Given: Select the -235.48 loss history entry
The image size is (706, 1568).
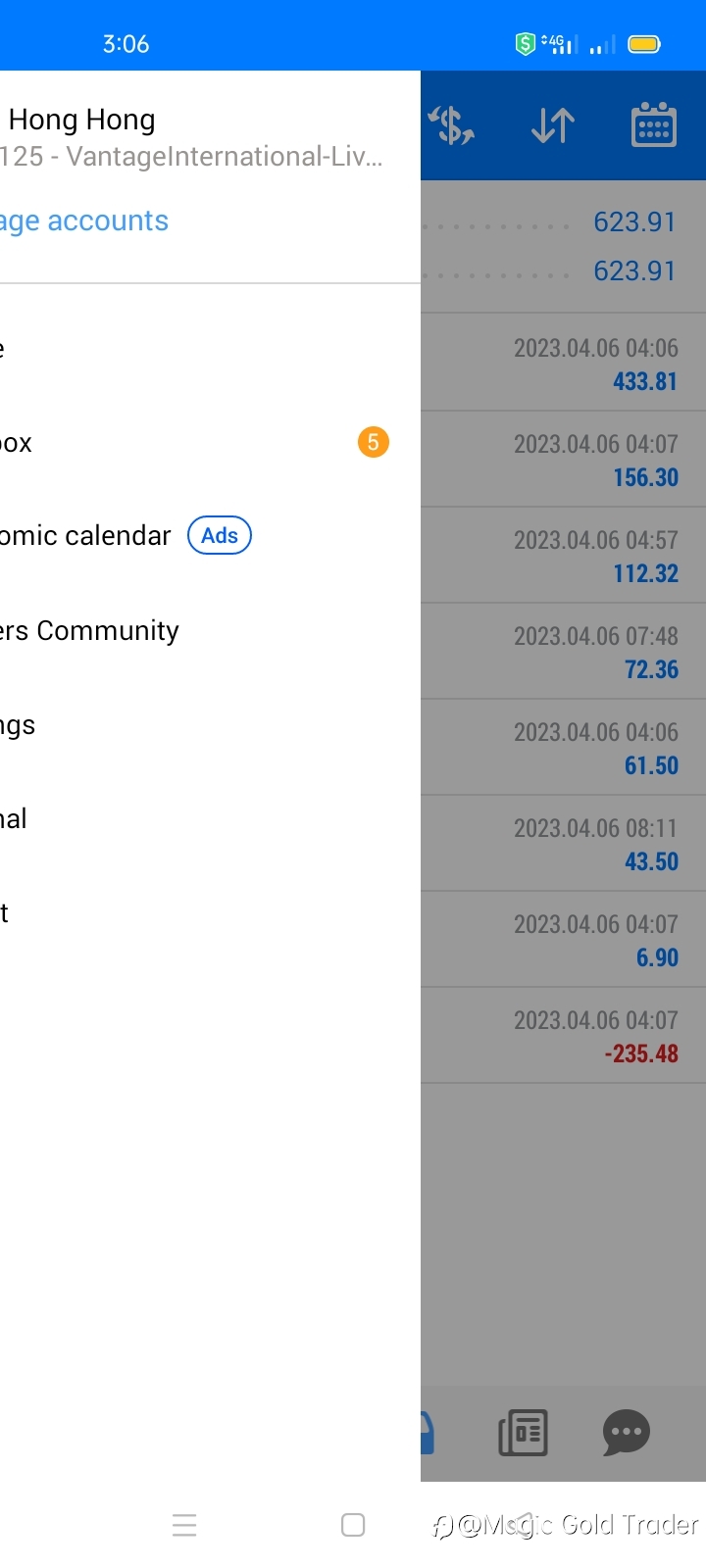Looking at the screenshot, I should click(564, 1036).
